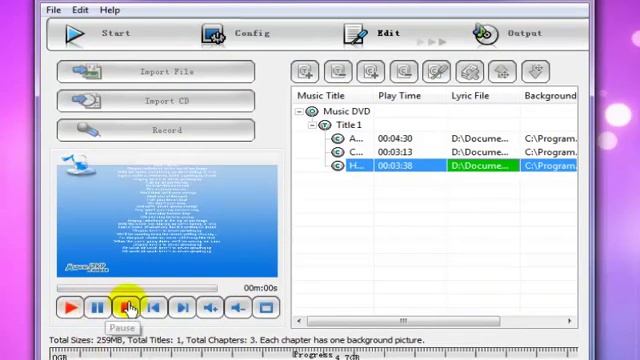
Task: Click play time 00:03:38 cell
Action: click(x=410, y=166)
